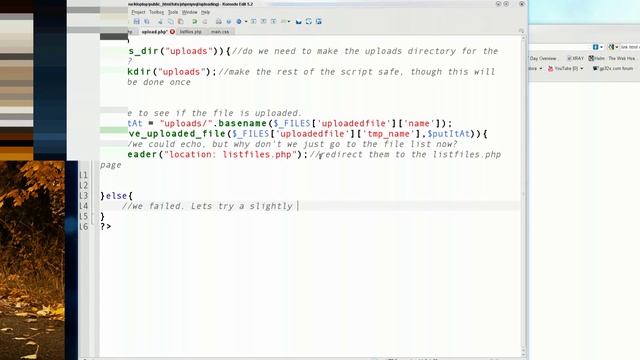Click the full screen toolbar icon
Image resolution: width=640 pixels, height=360 pixels.
point(309,21)
